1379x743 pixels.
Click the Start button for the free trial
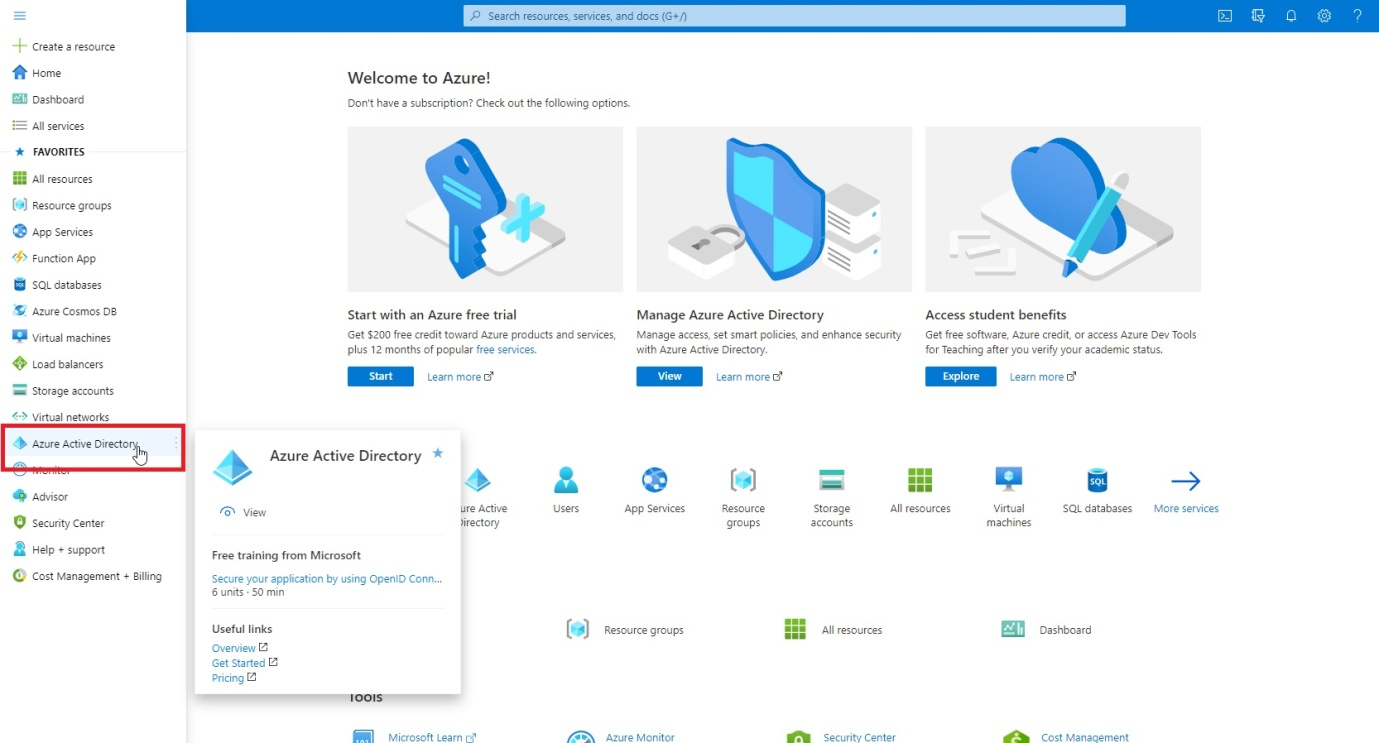pos(381,376)
